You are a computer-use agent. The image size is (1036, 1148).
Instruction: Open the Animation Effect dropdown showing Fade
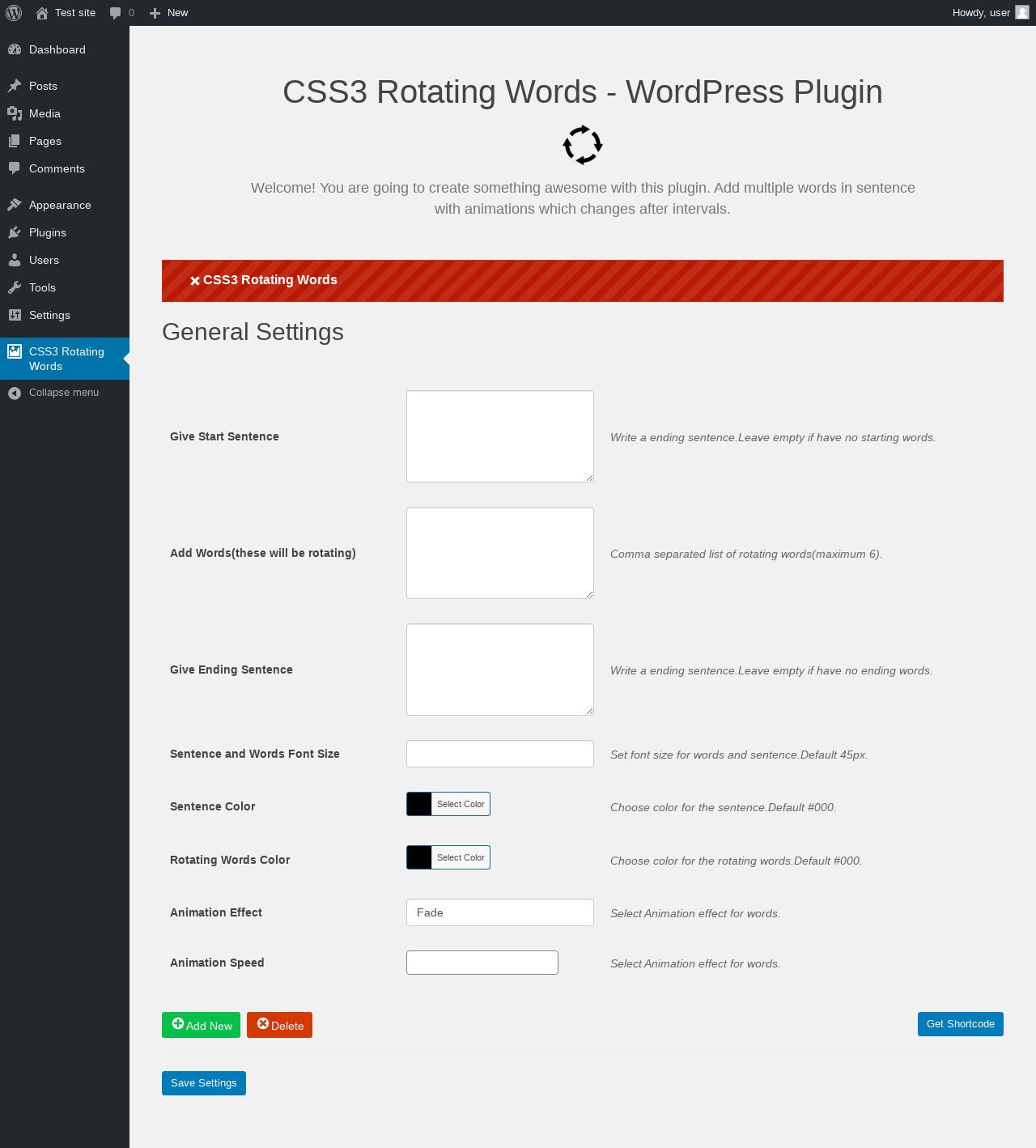(x=500, y=912)
